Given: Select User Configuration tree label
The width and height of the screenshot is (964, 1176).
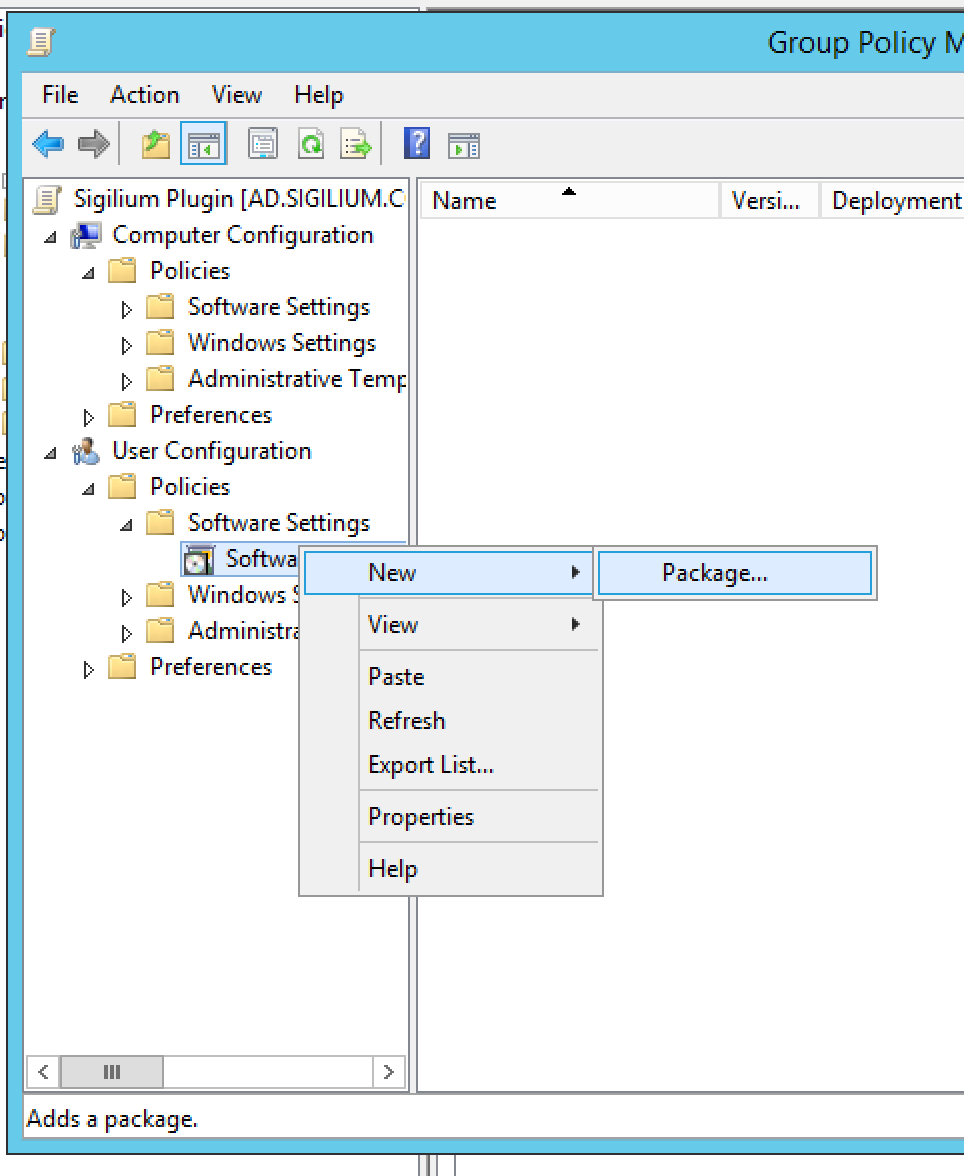Looking at the screenshot, I should pos(212,451).
